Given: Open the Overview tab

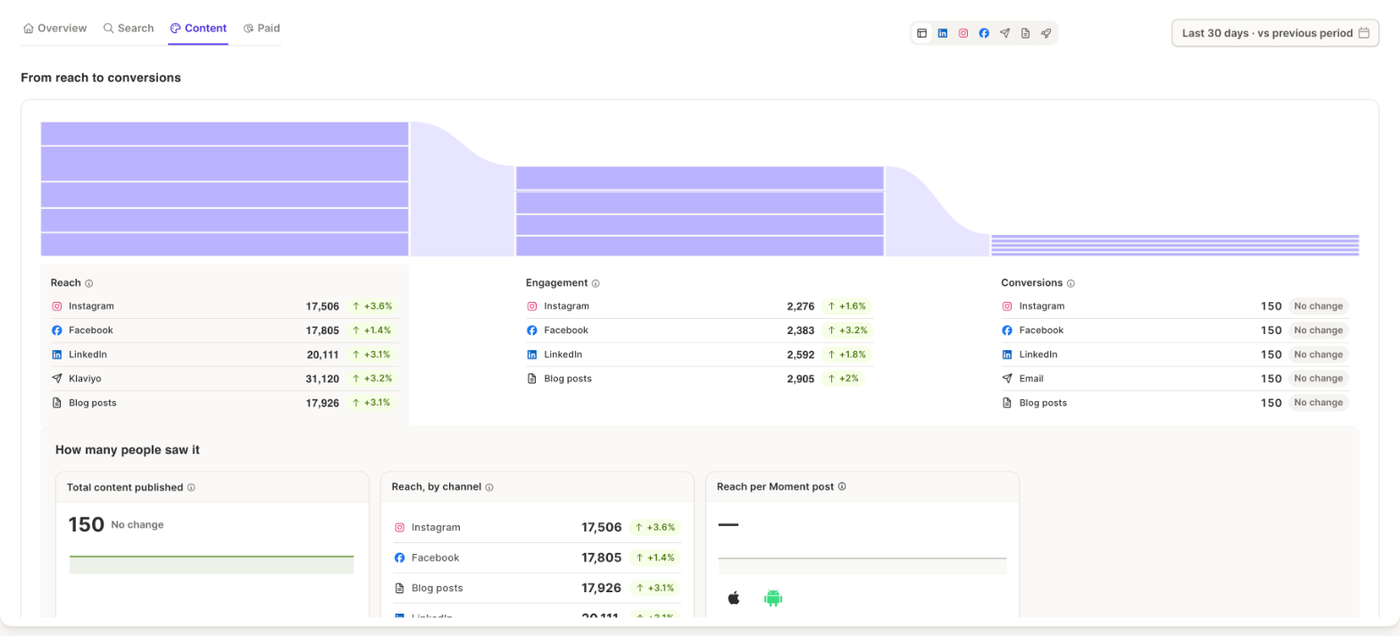Looking at the screenshot, I should [x=55, y=28].
